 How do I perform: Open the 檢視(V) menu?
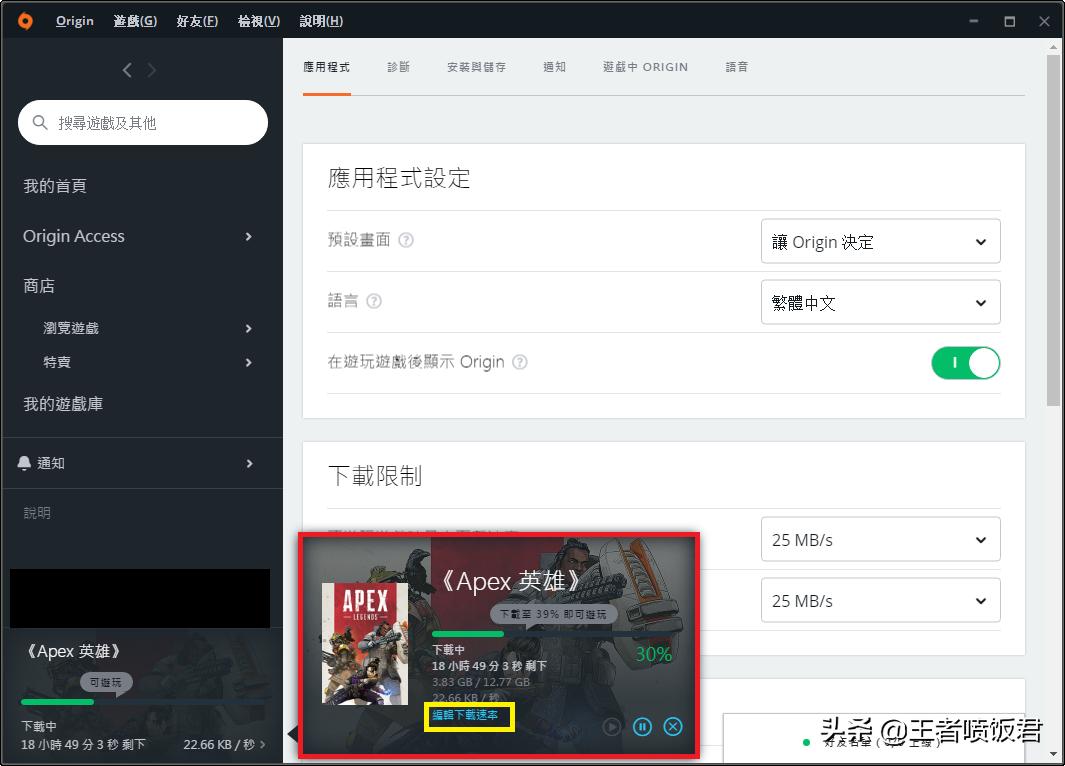258,20
